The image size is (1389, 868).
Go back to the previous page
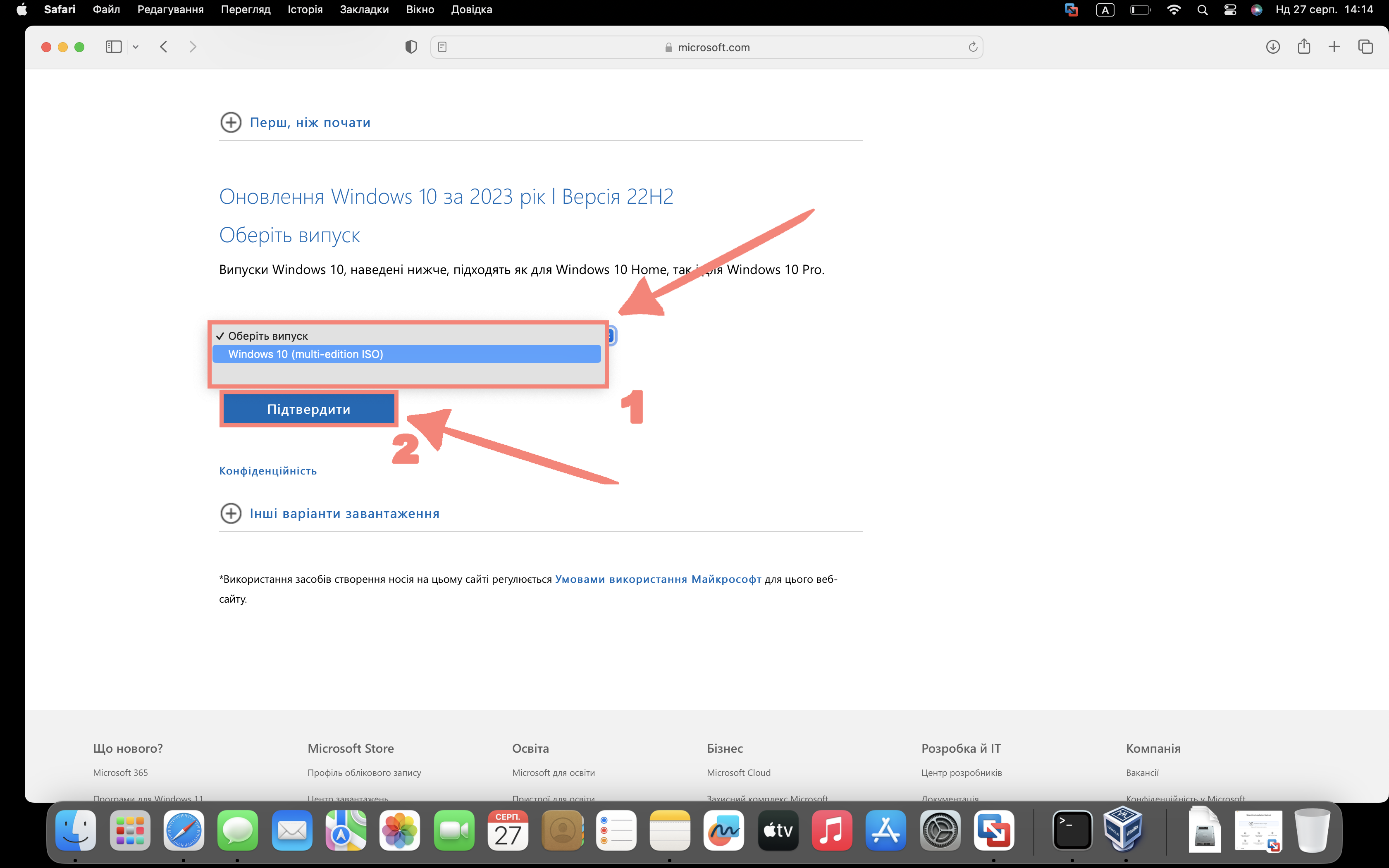click(x=164, y=47)
